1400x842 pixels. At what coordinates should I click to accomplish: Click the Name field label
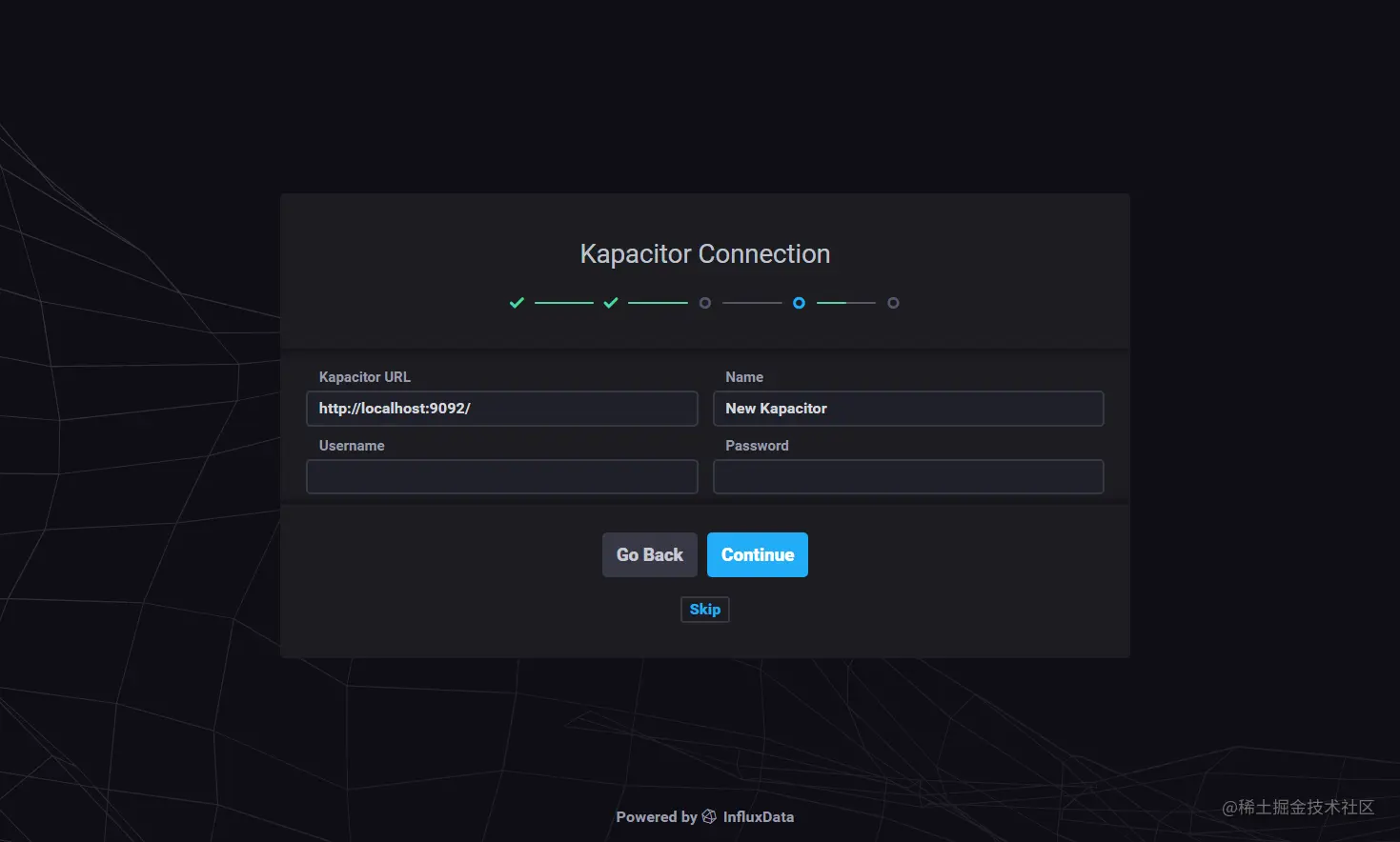[744, 377]
